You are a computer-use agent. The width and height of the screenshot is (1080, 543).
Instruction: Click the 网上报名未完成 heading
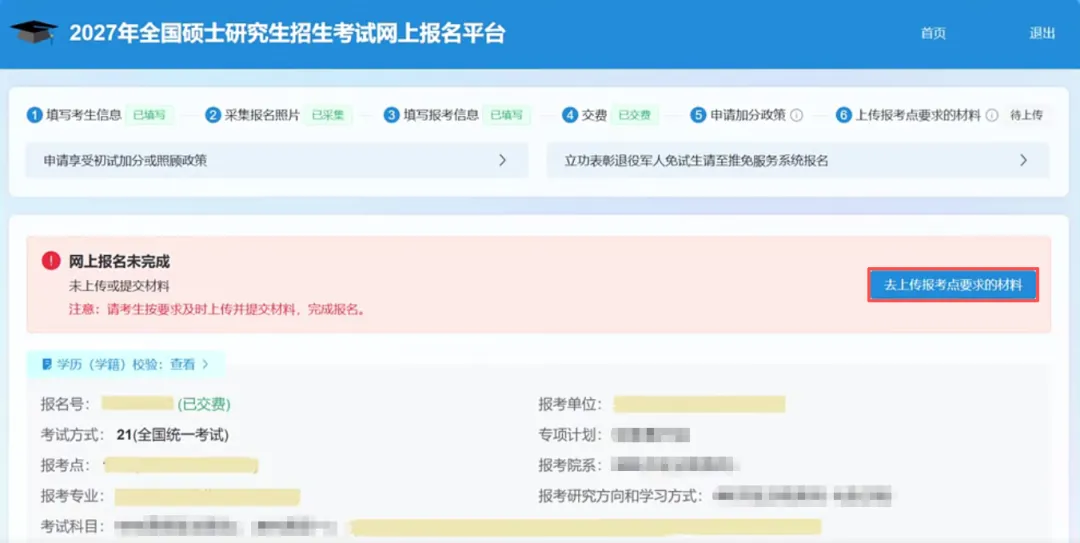click(x=119, y=261)
